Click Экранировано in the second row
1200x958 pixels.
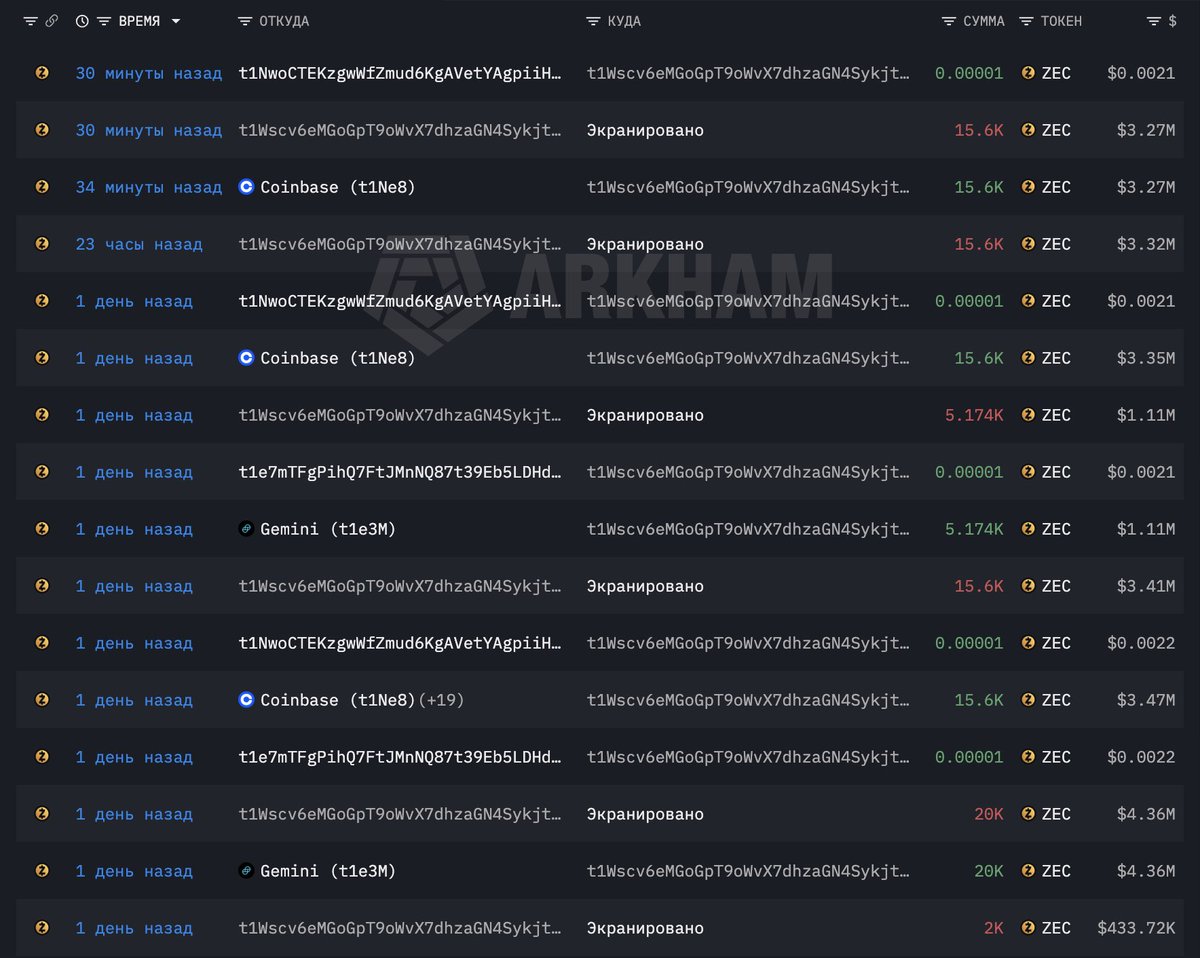click(x=644, y=130)
